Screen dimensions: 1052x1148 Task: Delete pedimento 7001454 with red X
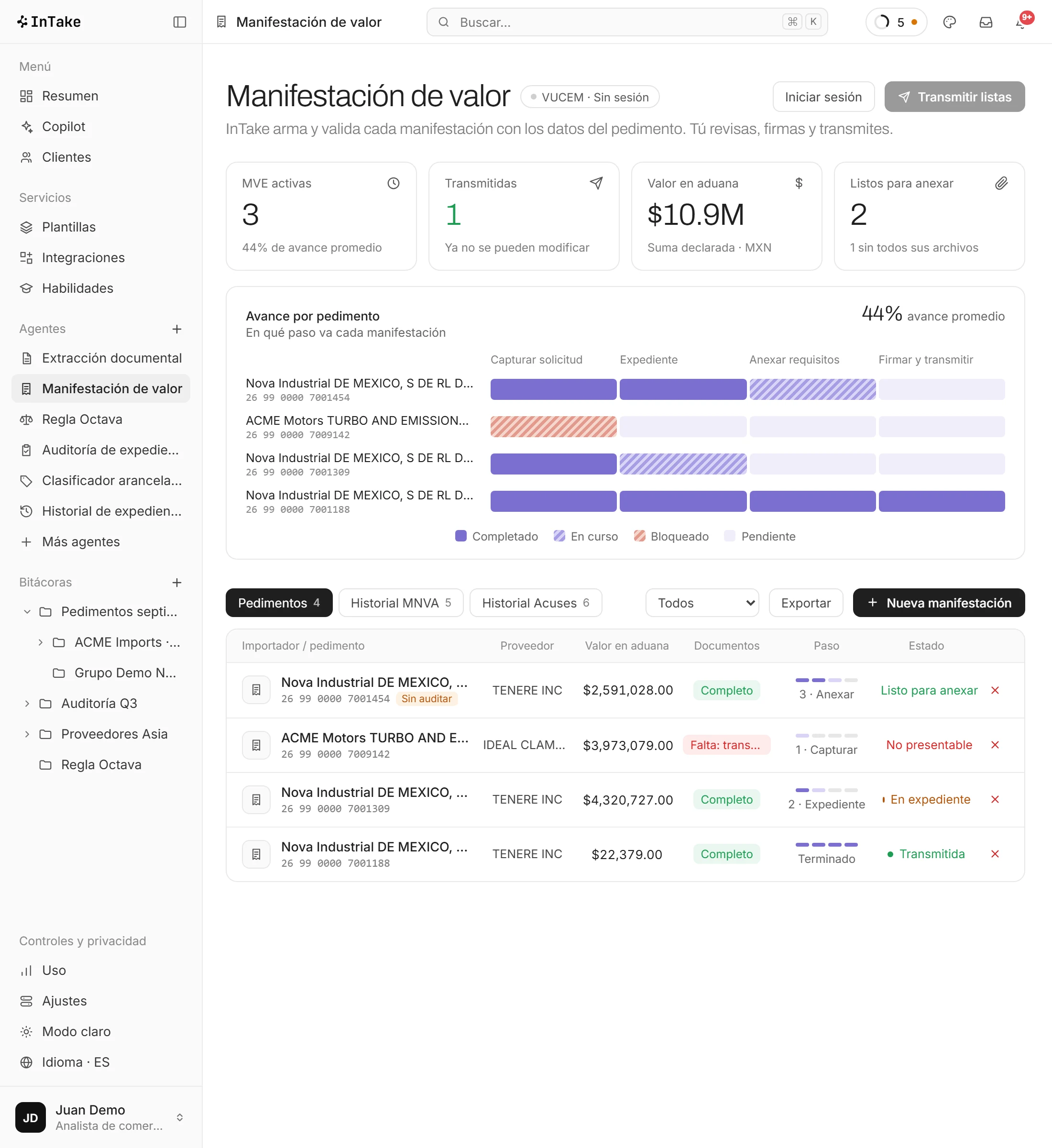point(995,690)
